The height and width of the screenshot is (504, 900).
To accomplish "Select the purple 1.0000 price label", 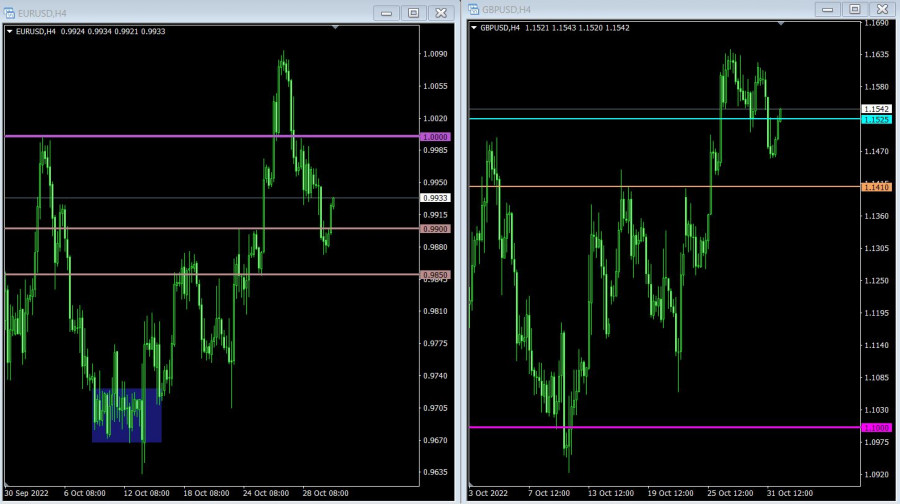I will (438, 136).
